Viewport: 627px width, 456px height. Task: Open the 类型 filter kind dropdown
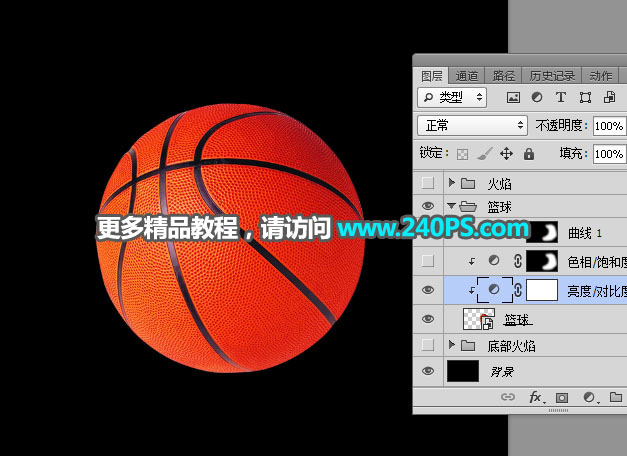[x=452, y=97]
